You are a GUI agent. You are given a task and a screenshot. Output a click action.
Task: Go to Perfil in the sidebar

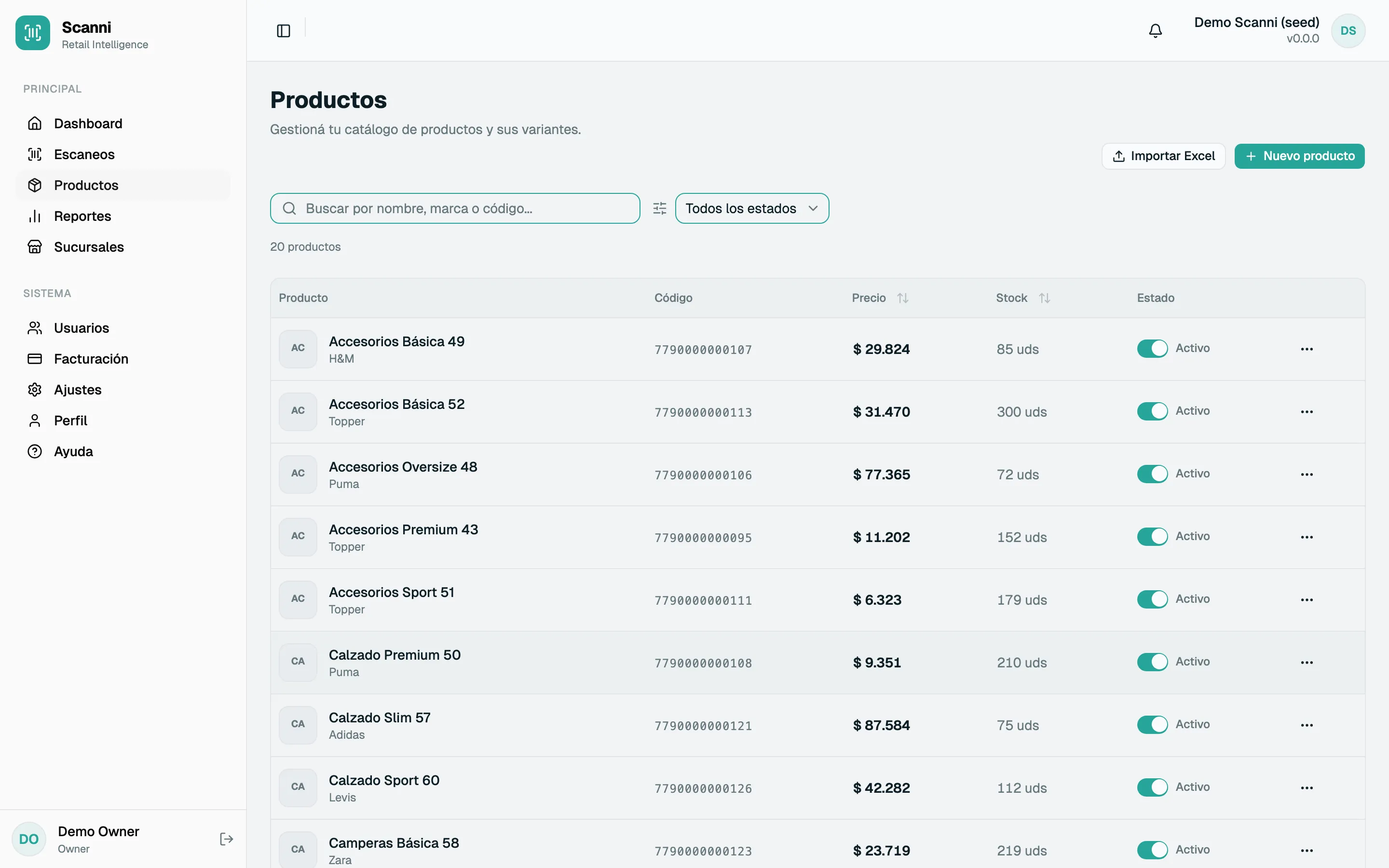[x=123, y=421]
